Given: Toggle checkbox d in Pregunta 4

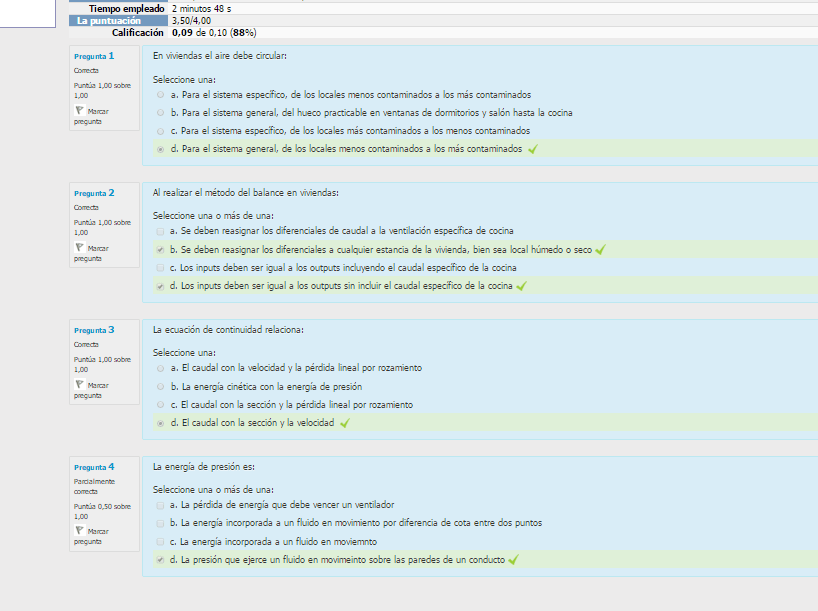Looking at the screenshot, I should coord(161,560).
